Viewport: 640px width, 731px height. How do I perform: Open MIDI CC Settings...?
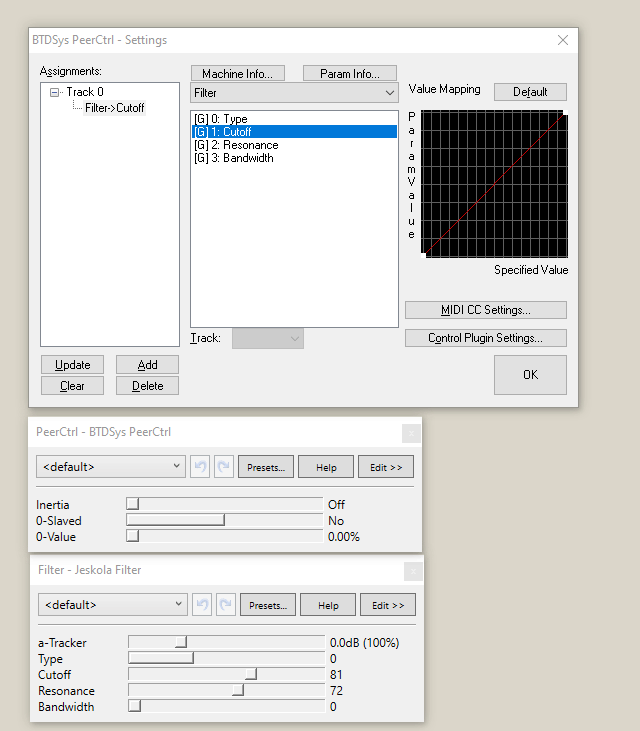click(x=486, y=310)
